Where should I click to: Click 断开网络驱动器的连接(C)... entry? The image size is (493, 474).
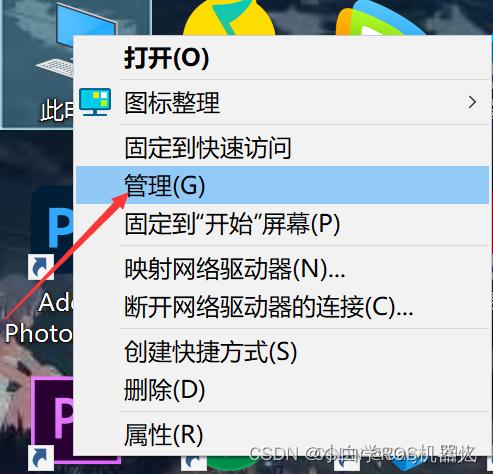pyautogui.click(x=282, y=306)
